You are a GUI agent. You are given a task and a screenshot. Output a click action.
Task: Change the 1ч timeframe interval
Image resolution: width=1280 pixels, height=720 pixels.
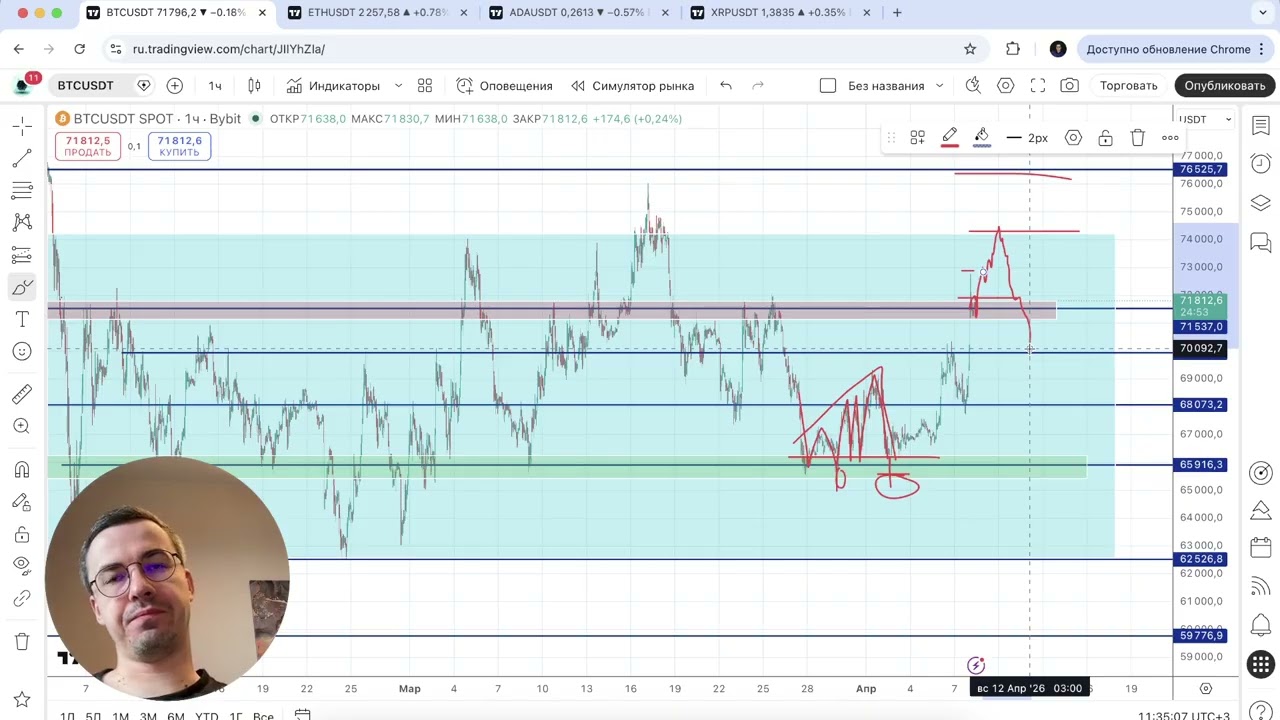pyautogui.click(x=215, y=85)
